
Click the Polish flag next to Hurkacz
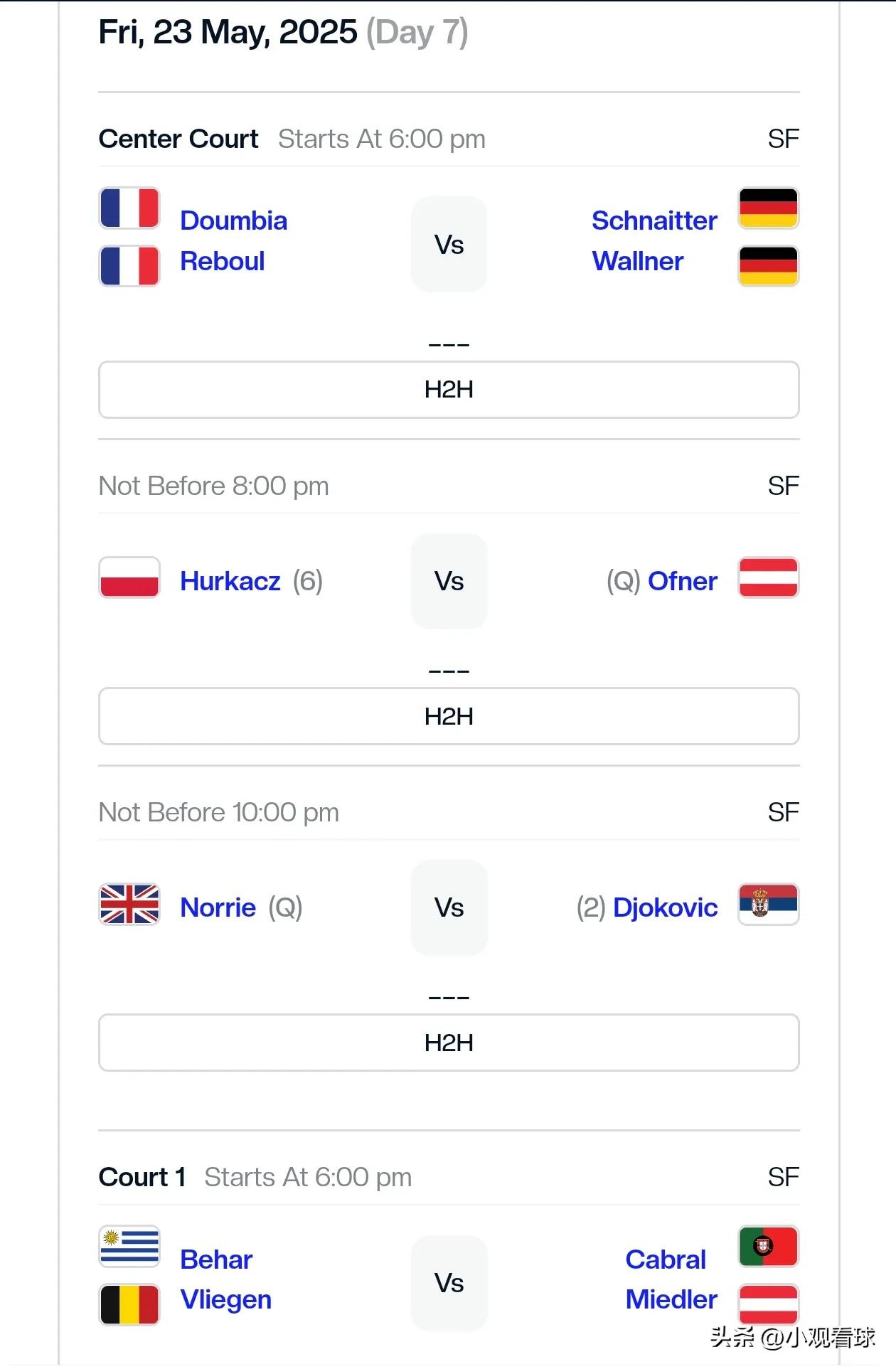pos(129,577)
